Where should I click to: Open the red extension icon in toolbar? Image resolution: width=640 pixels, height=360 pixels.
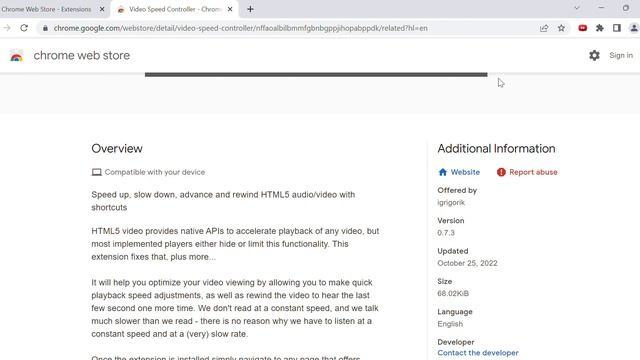[582, 28]
